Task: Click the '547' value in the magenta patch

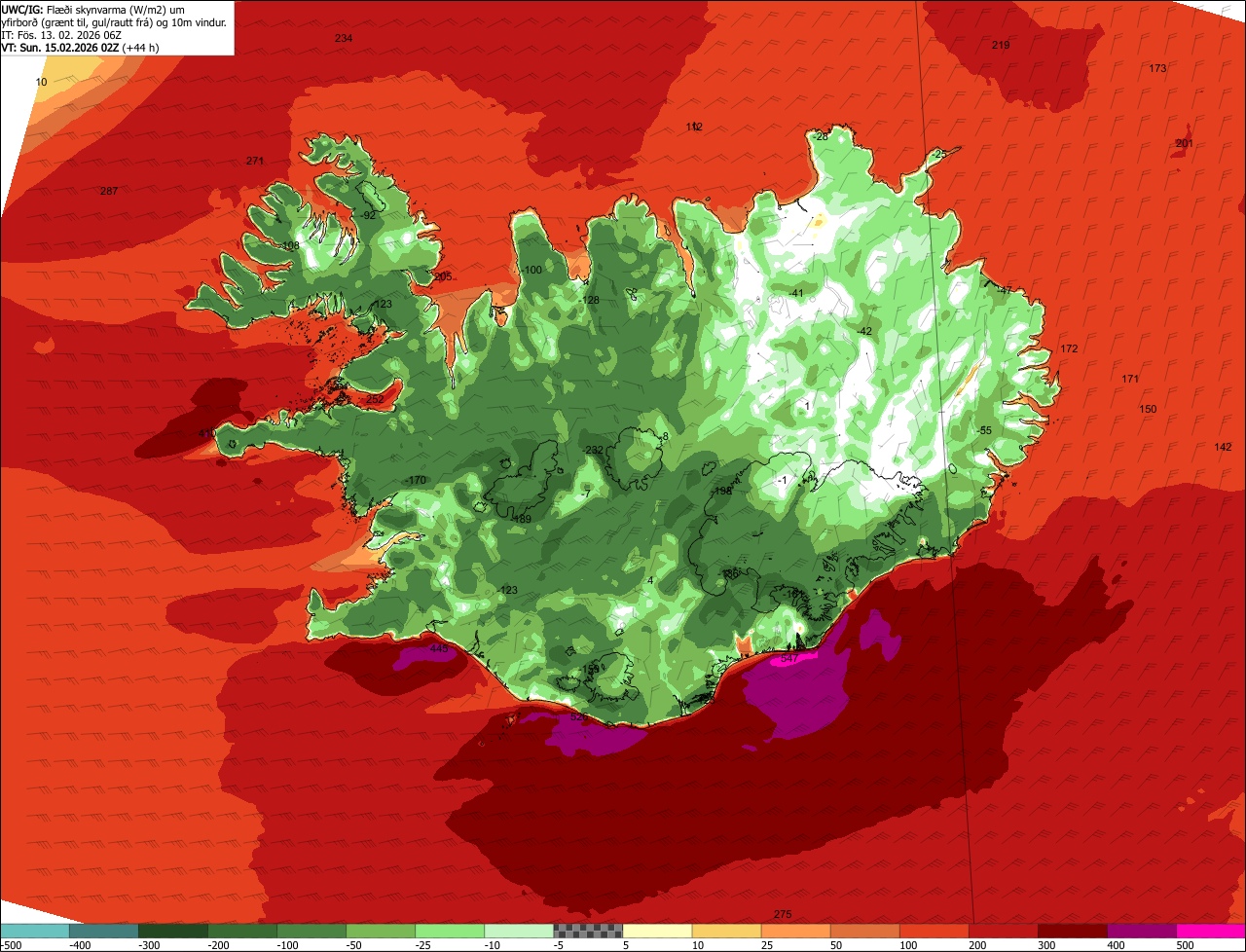Action: click(x=789, y=659)
